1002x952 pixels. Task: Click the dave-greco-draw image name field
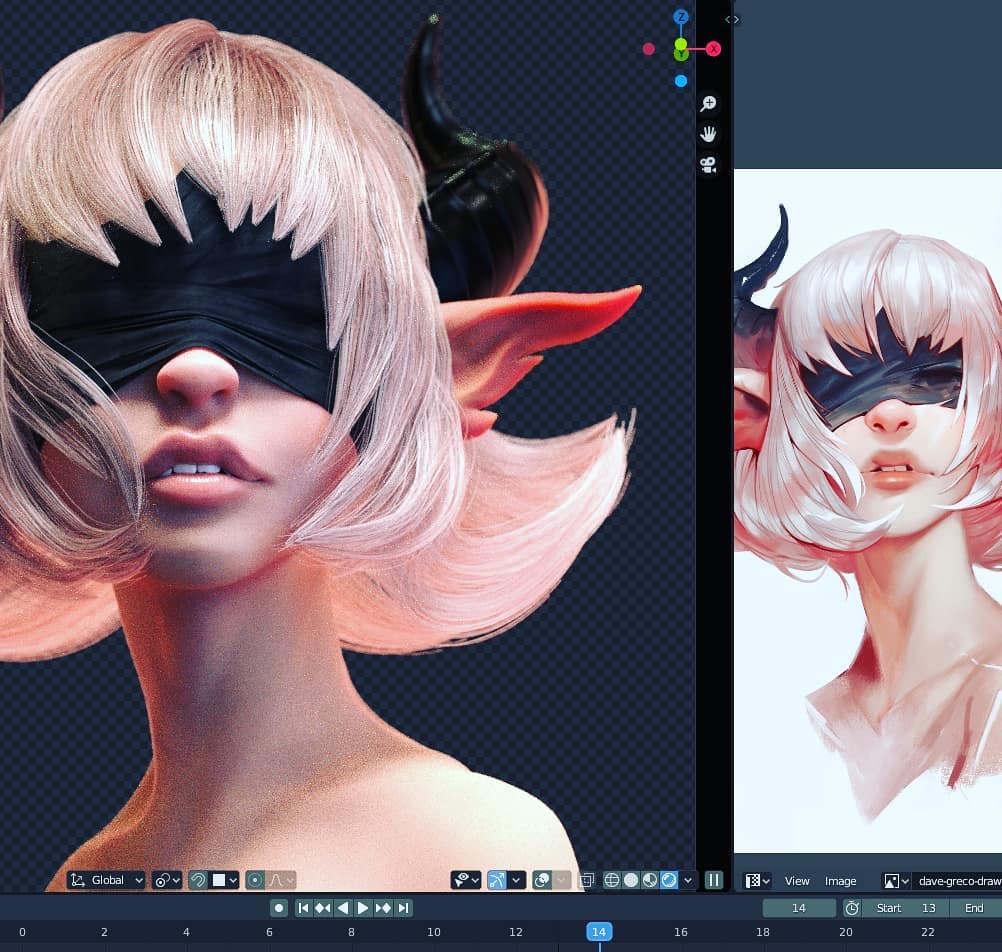click(x=957, y=881)
